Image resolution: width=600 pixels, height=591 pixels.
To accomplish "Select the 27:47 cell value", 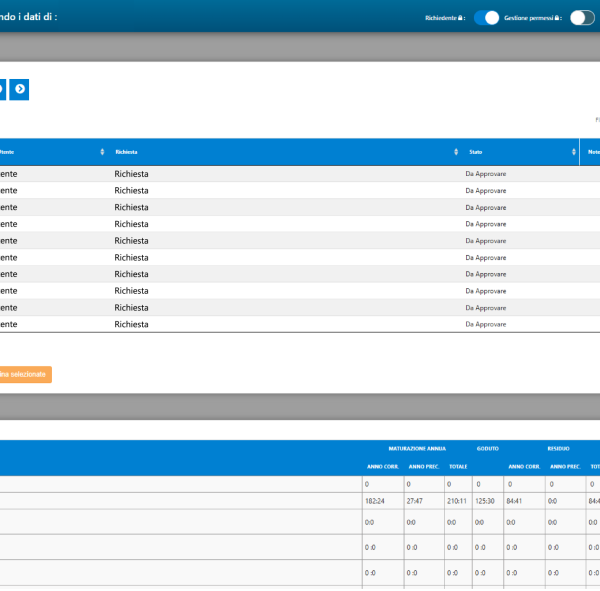I will tap(414, 501).
